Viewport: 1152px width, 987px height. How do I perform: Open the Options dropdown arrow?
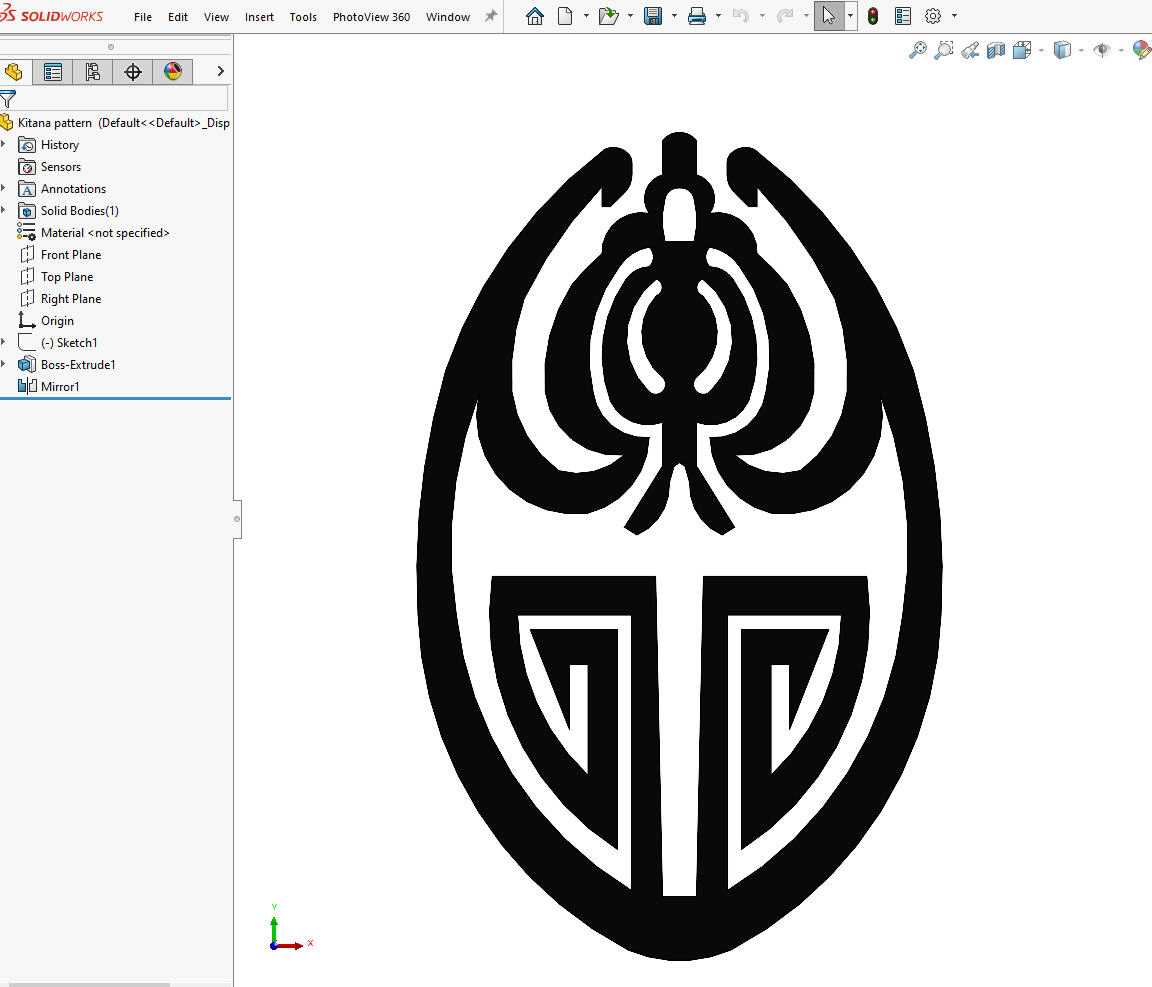click(954, 16)
